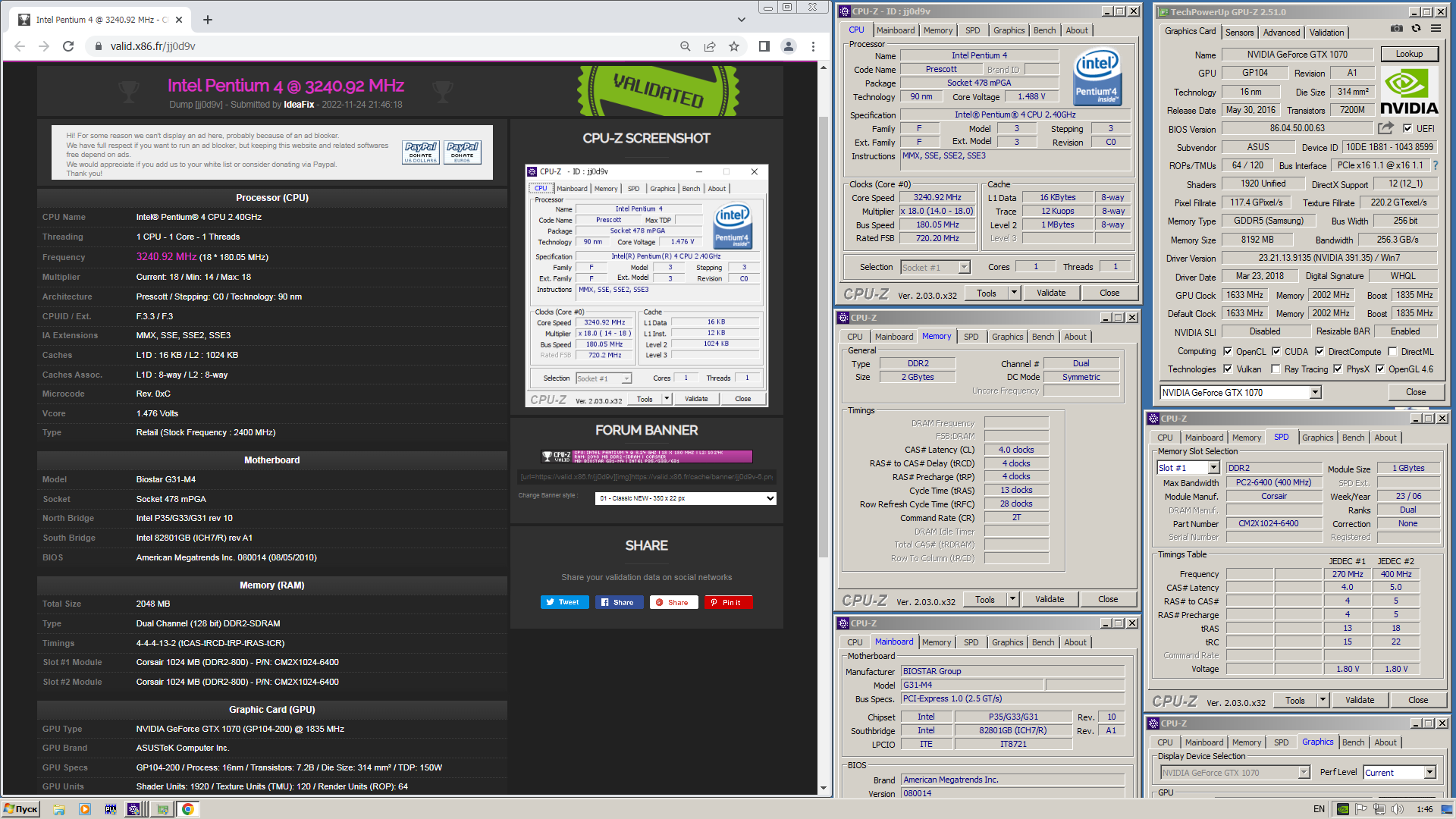Image resolution: width=1456 pixels, height=819 pixels.
Task: Click Action Center flag tray icon
Action: point(1361,809)
